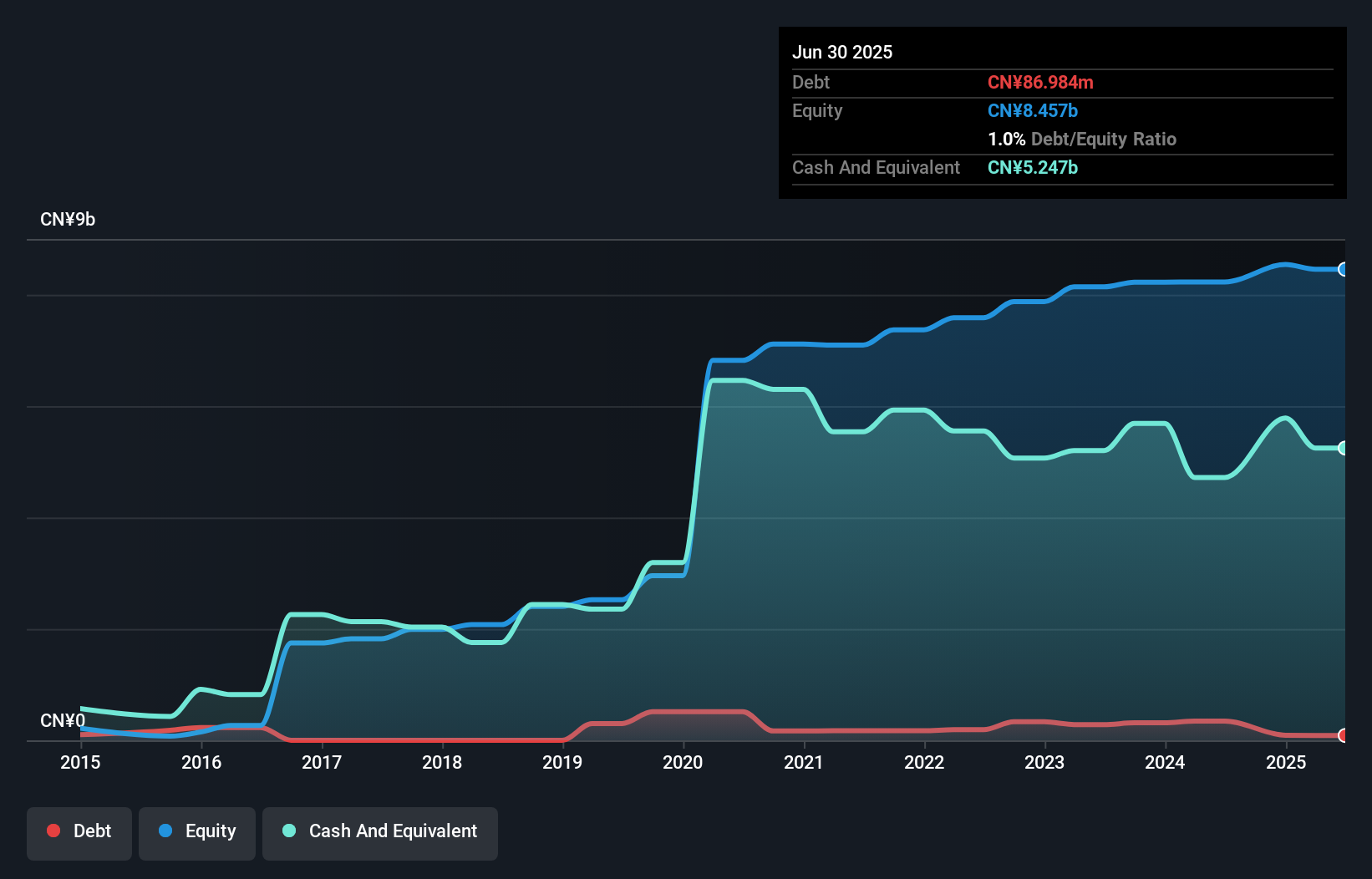This screenshot has height=879, width=1372.
Task: Click the red Debt value CN¥86.984m
Action: (x=1041, y=83)
